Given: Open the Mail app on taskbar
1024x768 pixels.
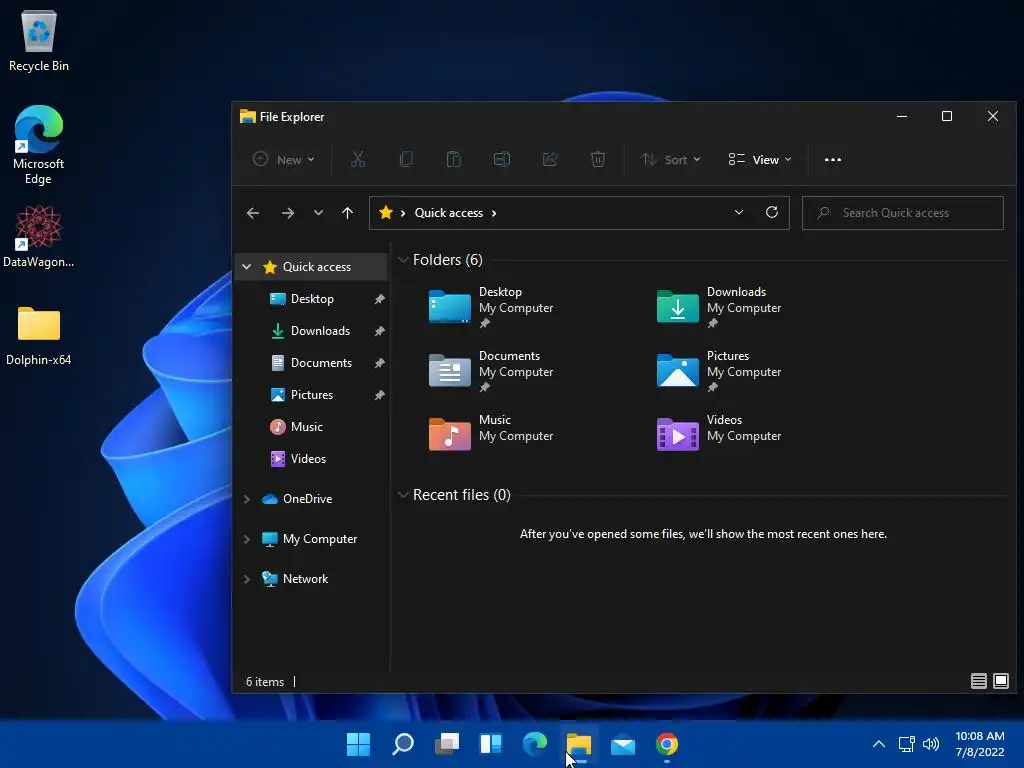Looking at the screenshot, I should click(x=623, y=744).
